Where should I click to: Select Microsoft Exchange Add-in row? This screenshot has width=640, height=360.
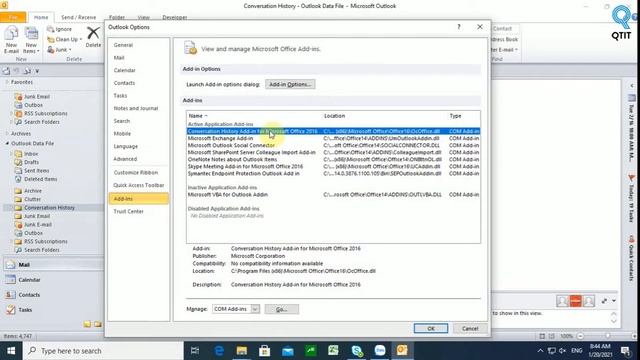click(x=333, y=138)
